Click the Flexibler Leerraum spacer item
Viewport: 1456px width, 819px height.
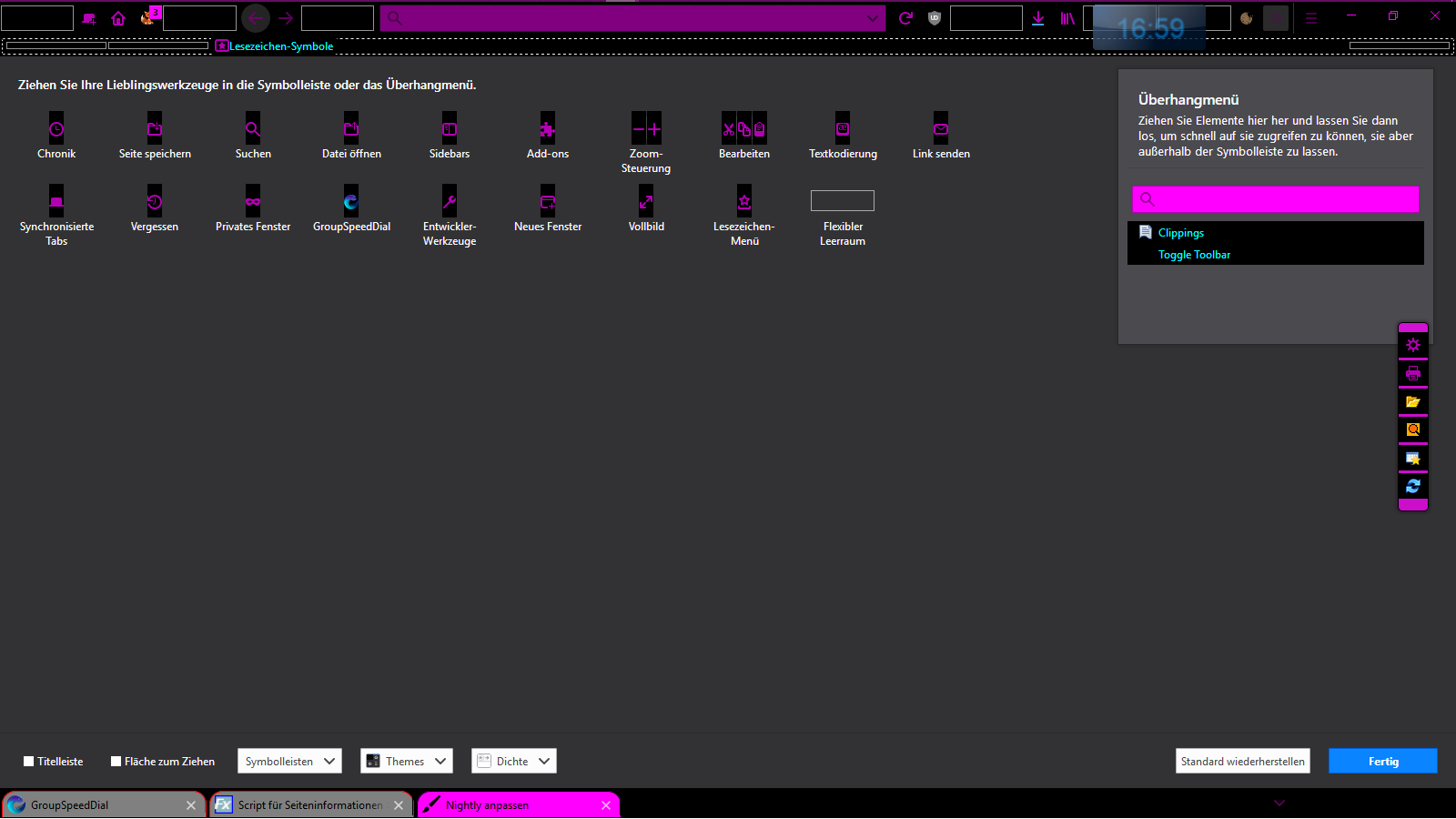[x=843, y=200]
